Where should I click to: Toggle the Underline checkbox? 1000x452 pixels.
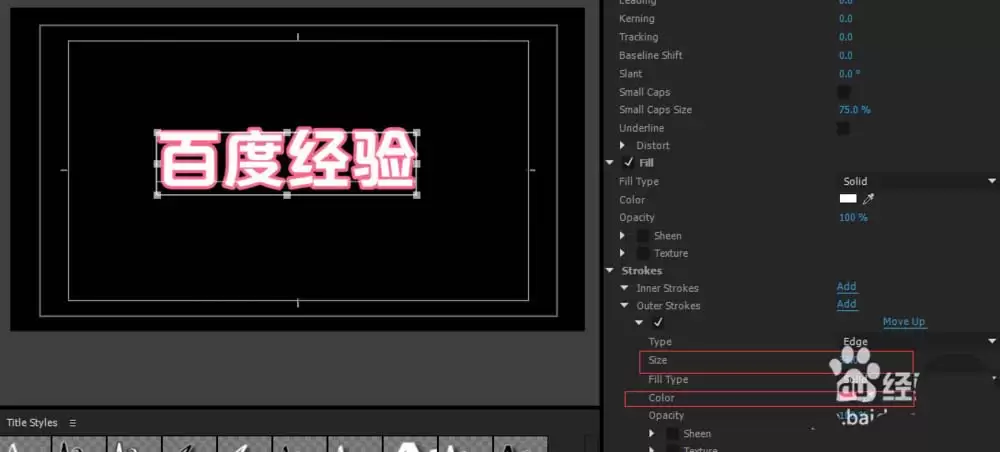click(843, 128)
